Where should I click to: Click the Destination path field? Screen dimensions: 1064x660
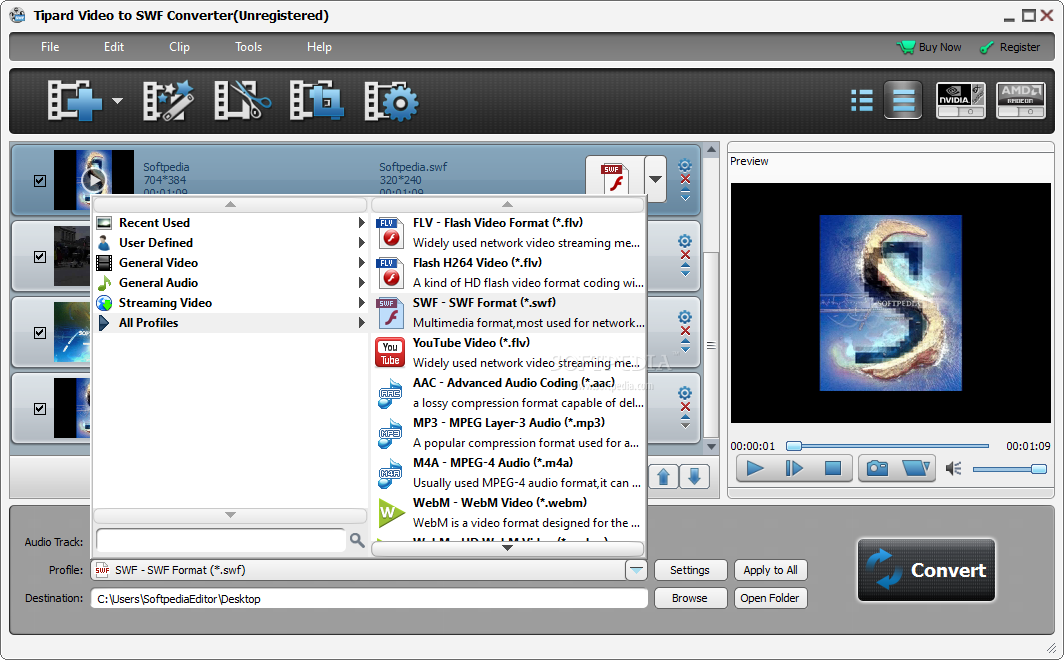click(369, 599)
